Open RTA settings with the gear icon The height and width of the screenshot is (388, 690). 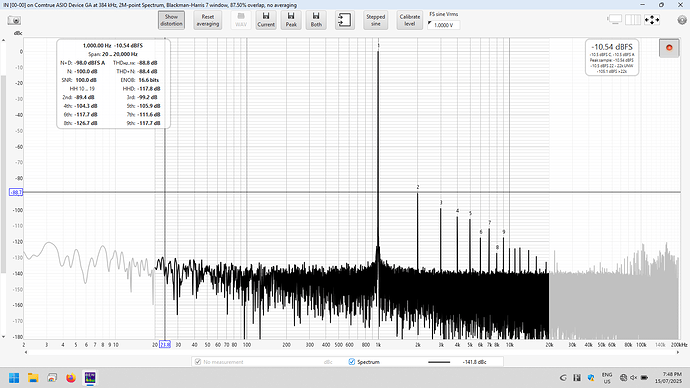pos(682,20)
